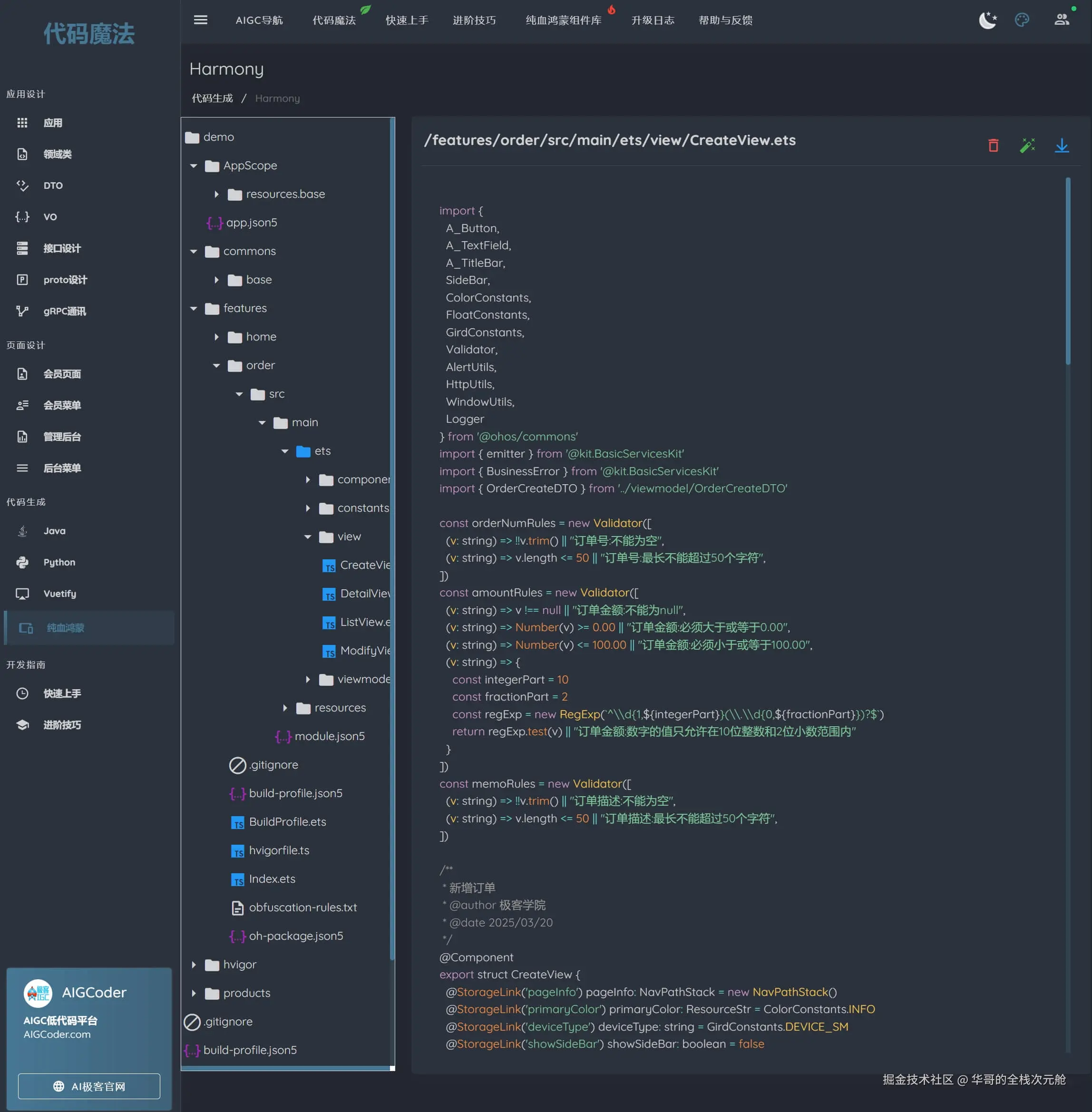The image size is (1092, 1112).
Task: Toggle dark mode with moon icon
Action: click(987, 20)
